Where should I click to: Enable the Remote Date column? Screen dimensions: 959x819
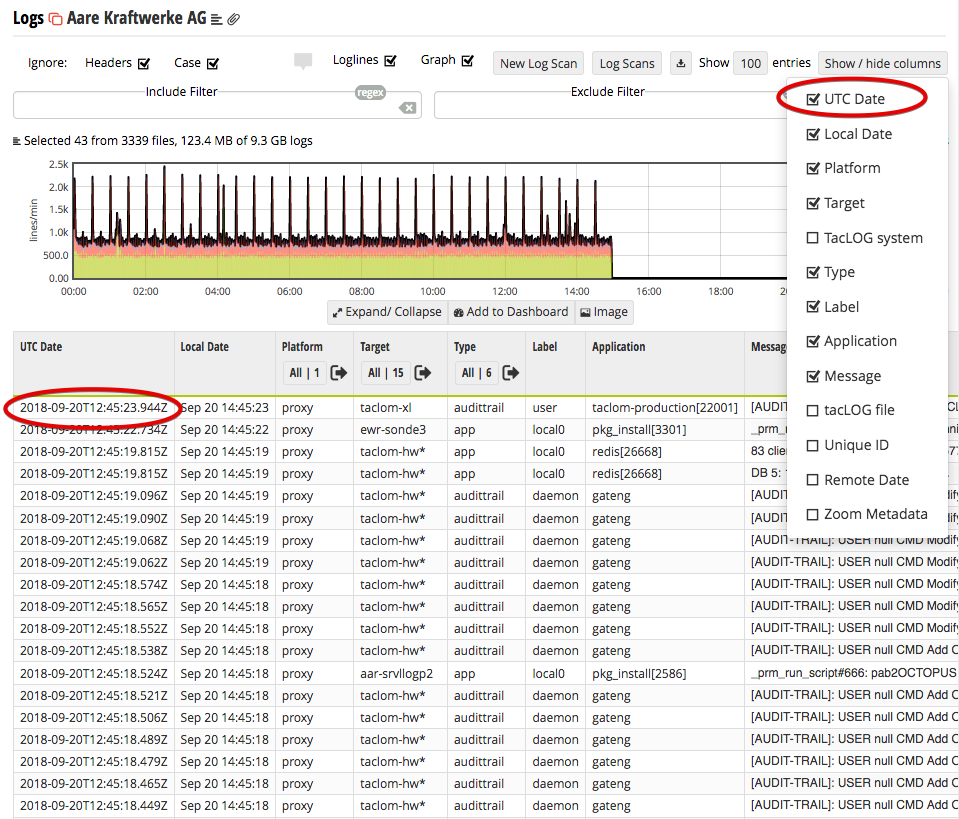(x=813, y=480)
